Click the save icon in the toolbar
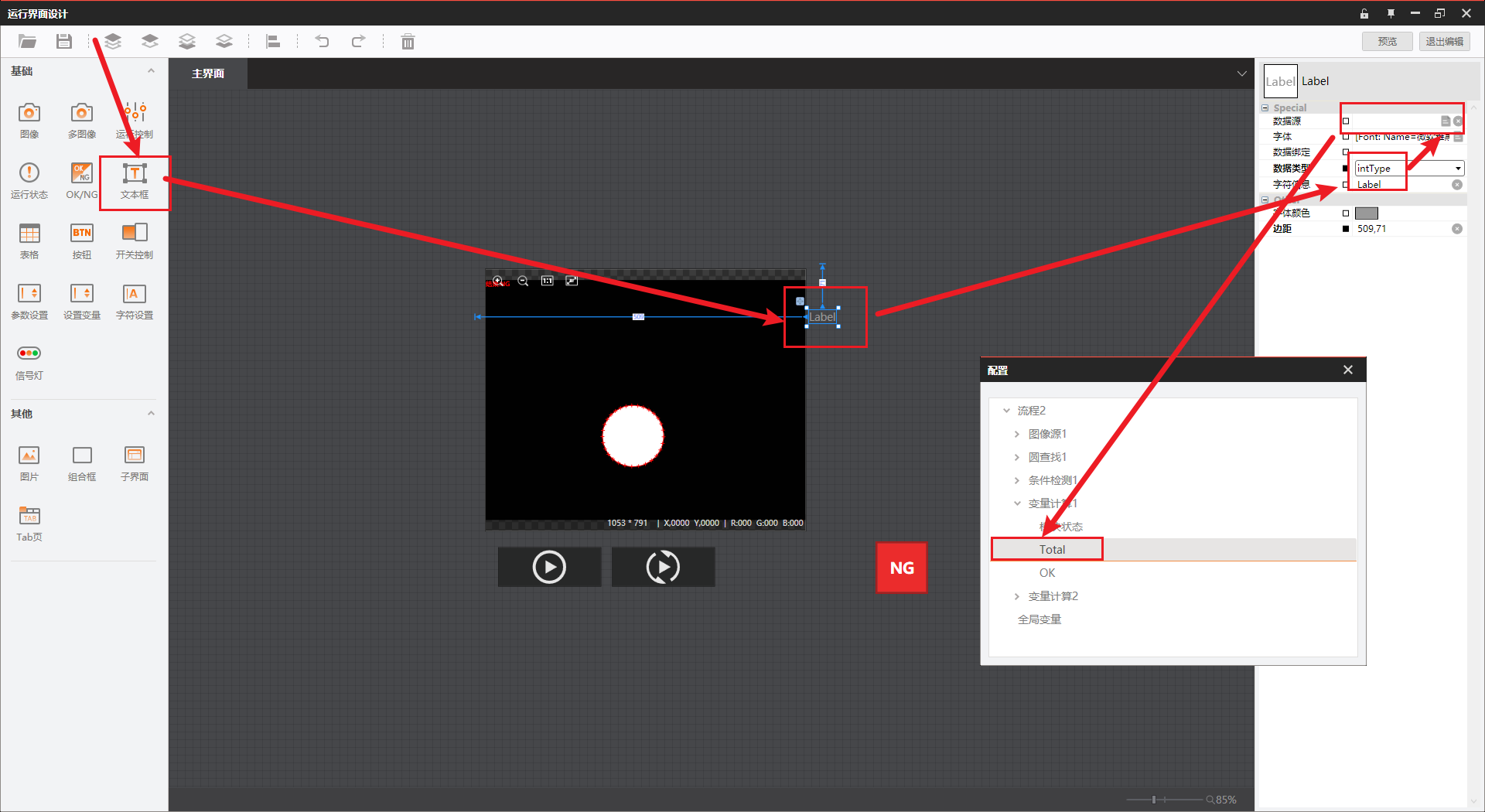1485x812 pixels. [64, 42]
